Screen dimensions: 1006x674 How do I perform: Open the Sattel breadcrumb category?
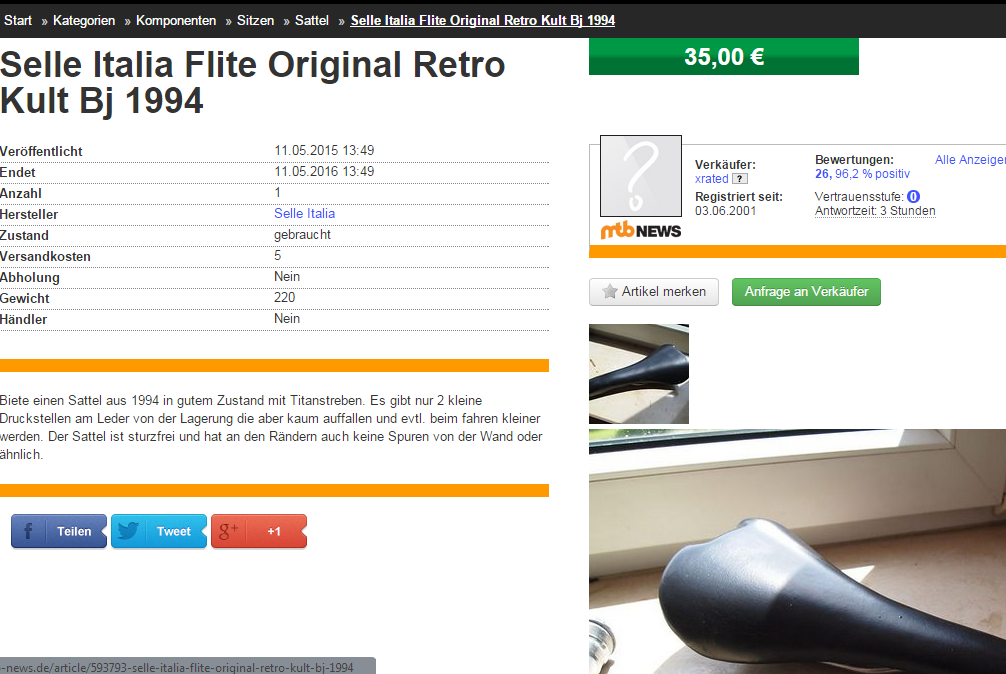pos(312,21)
